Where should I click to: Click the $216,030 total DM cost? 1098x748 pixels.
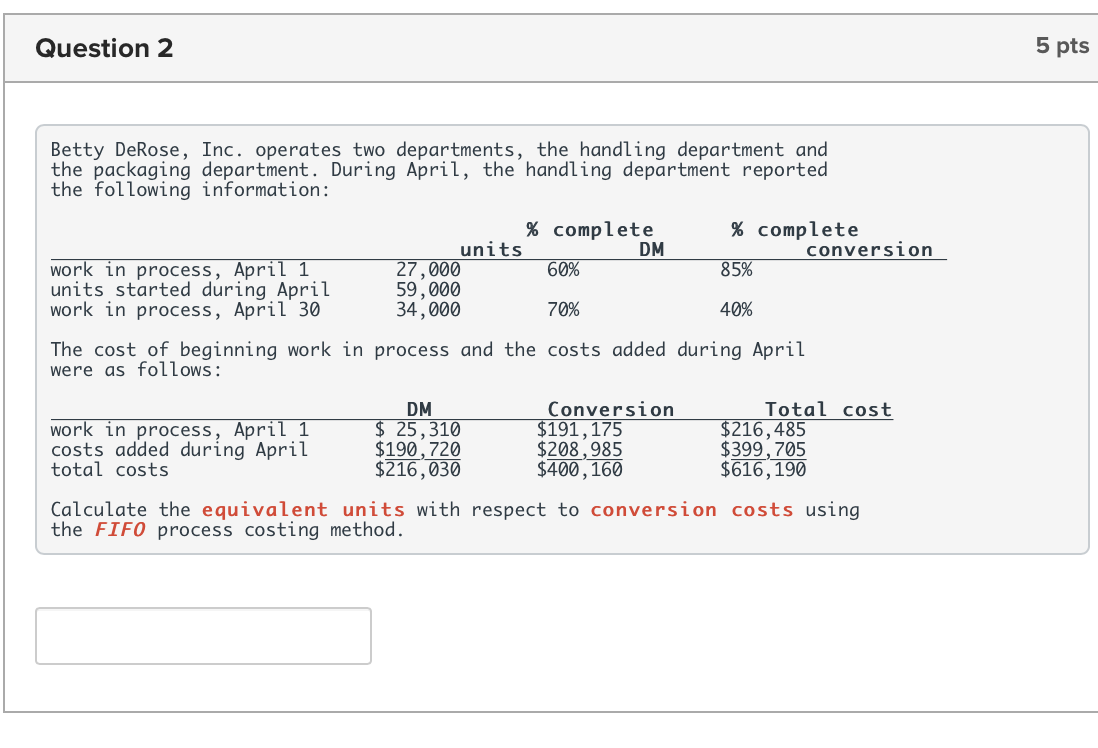[417, 469]
